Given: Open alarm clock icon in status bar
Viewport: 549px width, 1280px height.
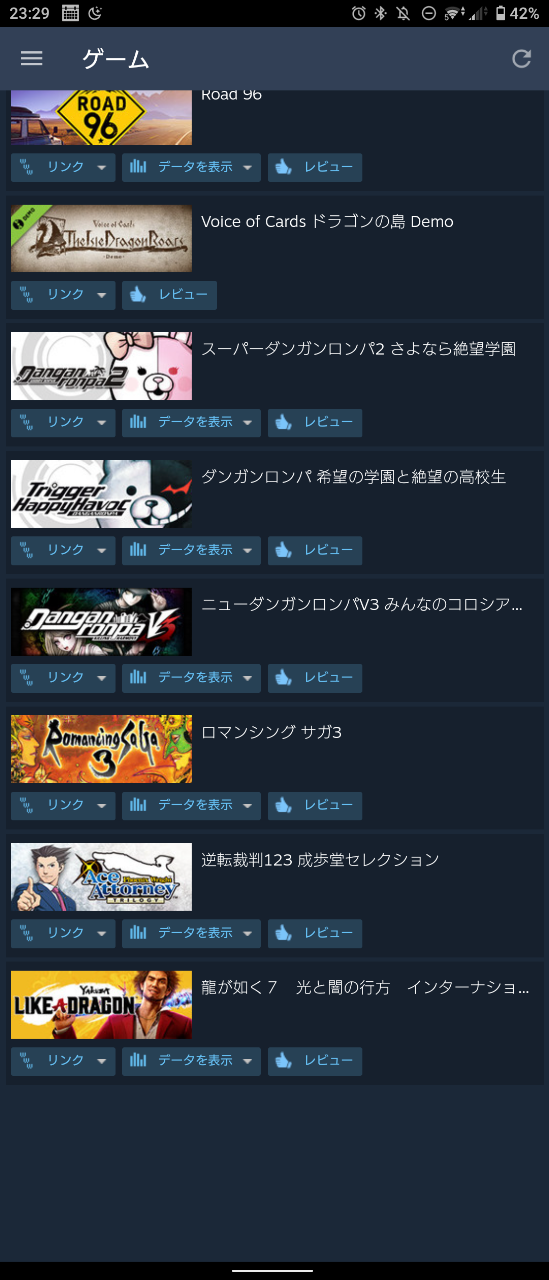Looking at the screenshot, I should pyautogui.click(x=359, y=13).
